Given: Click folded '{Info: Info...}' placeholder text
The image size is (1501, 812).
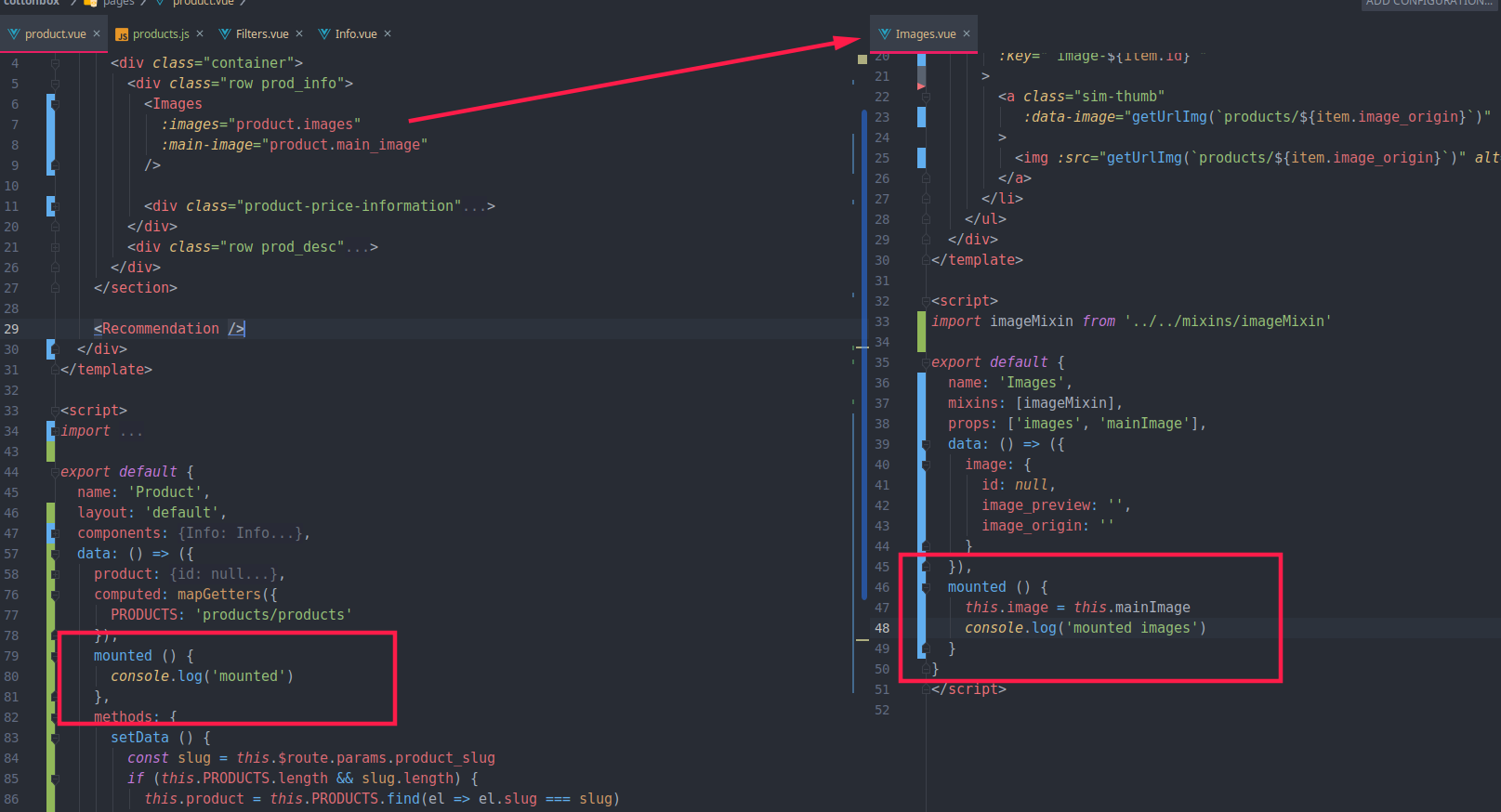Looking at the screenshot, I should pyautogui.click(x=240, y=533).
